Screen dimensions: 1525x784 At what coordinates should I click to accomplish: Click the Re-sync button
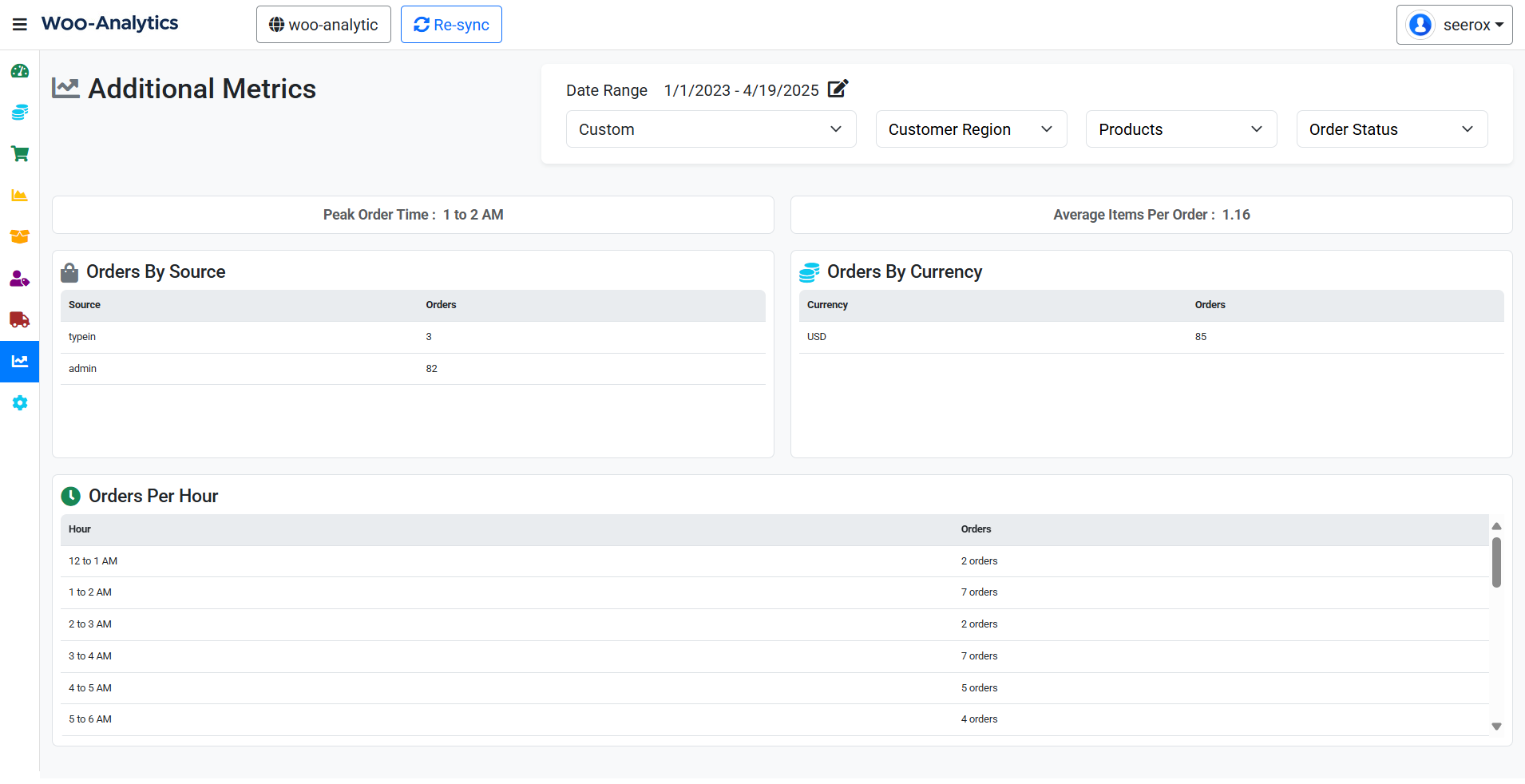click(451, 25)
